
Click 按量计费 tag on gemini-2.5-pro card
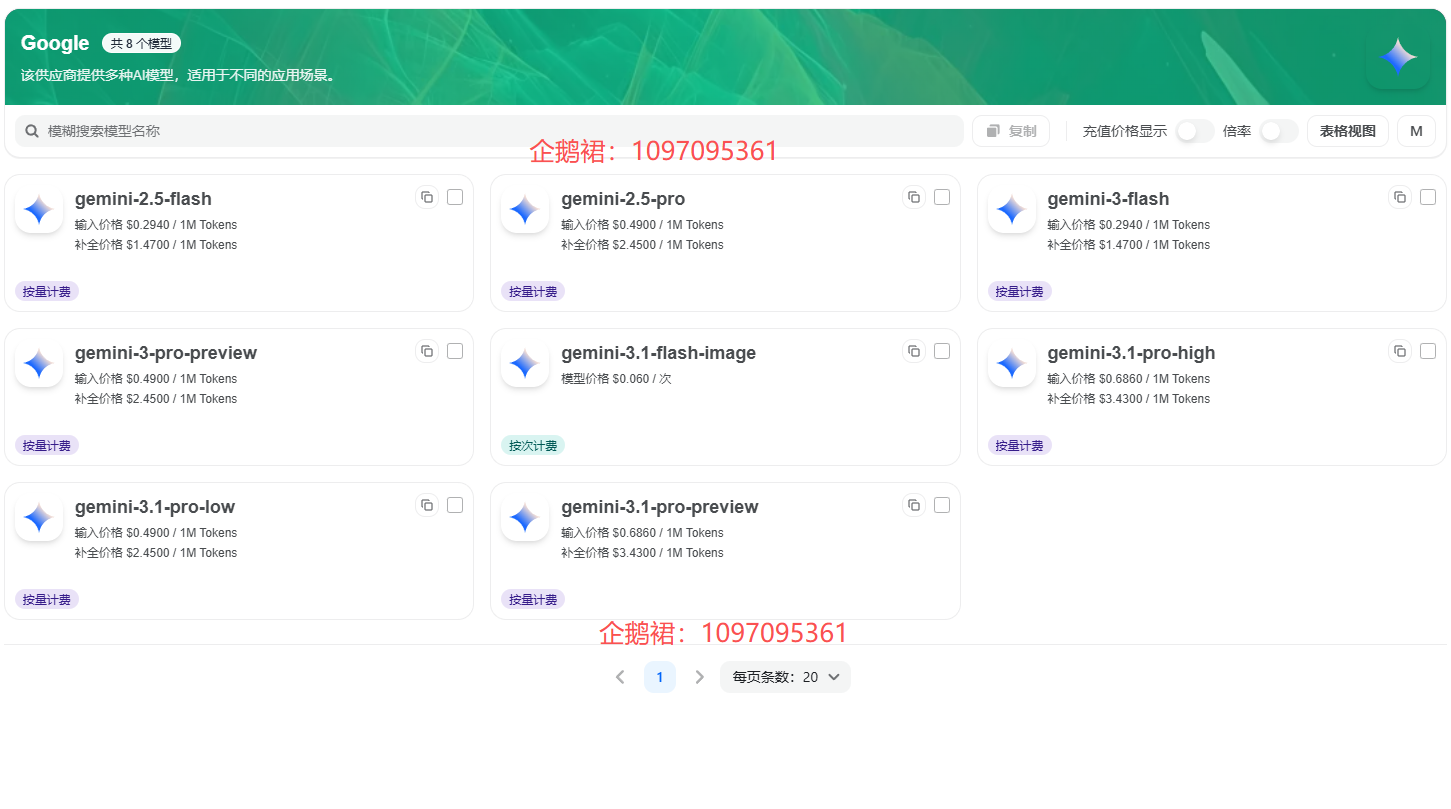[533, 291]
